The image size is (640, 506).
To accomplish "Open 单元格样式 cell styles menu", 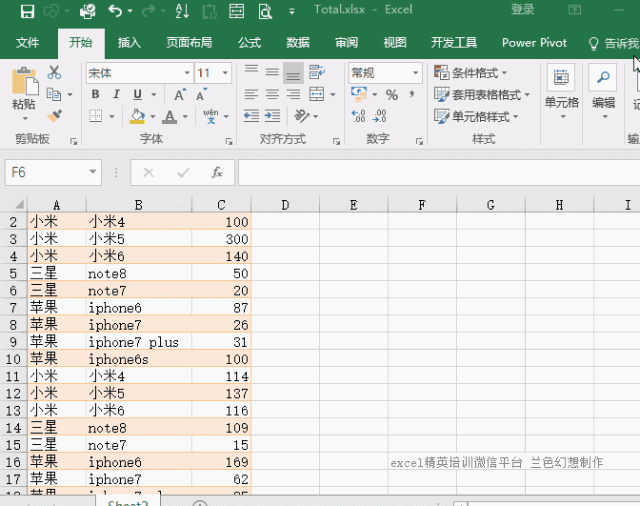I will 476,117.
